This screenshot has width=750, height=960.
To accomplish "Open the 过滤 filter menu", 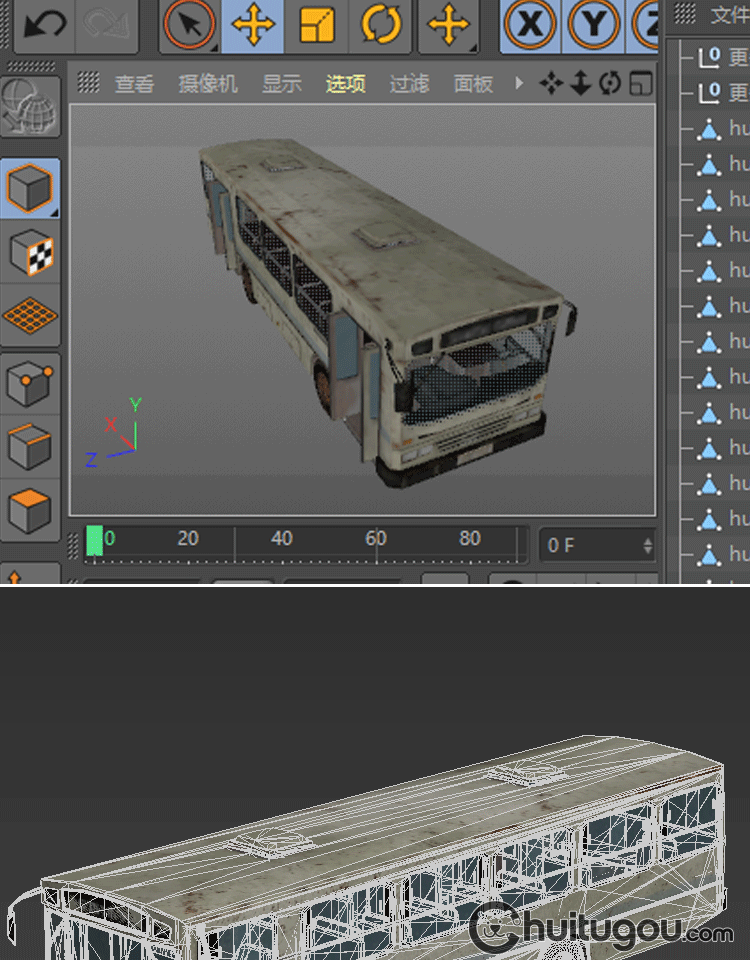I will coord(409,84).
